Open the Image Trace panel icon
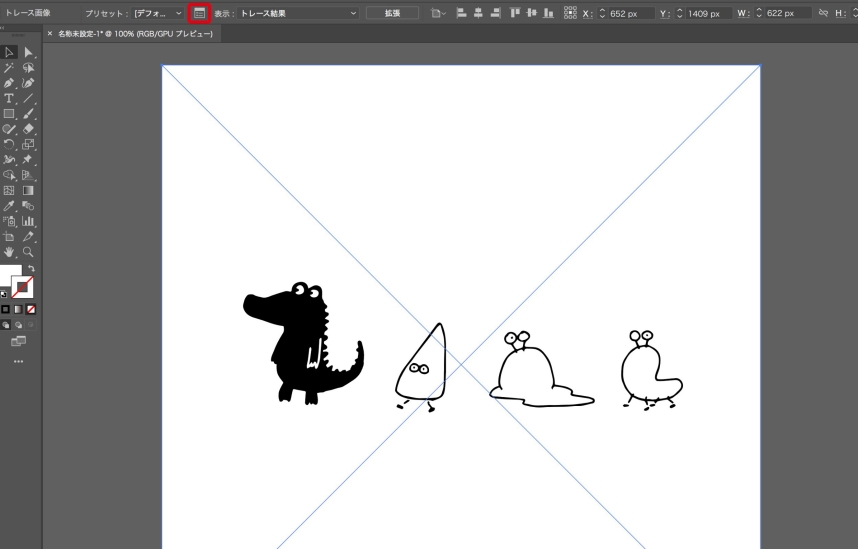858x549 pixels. point(199,13)
